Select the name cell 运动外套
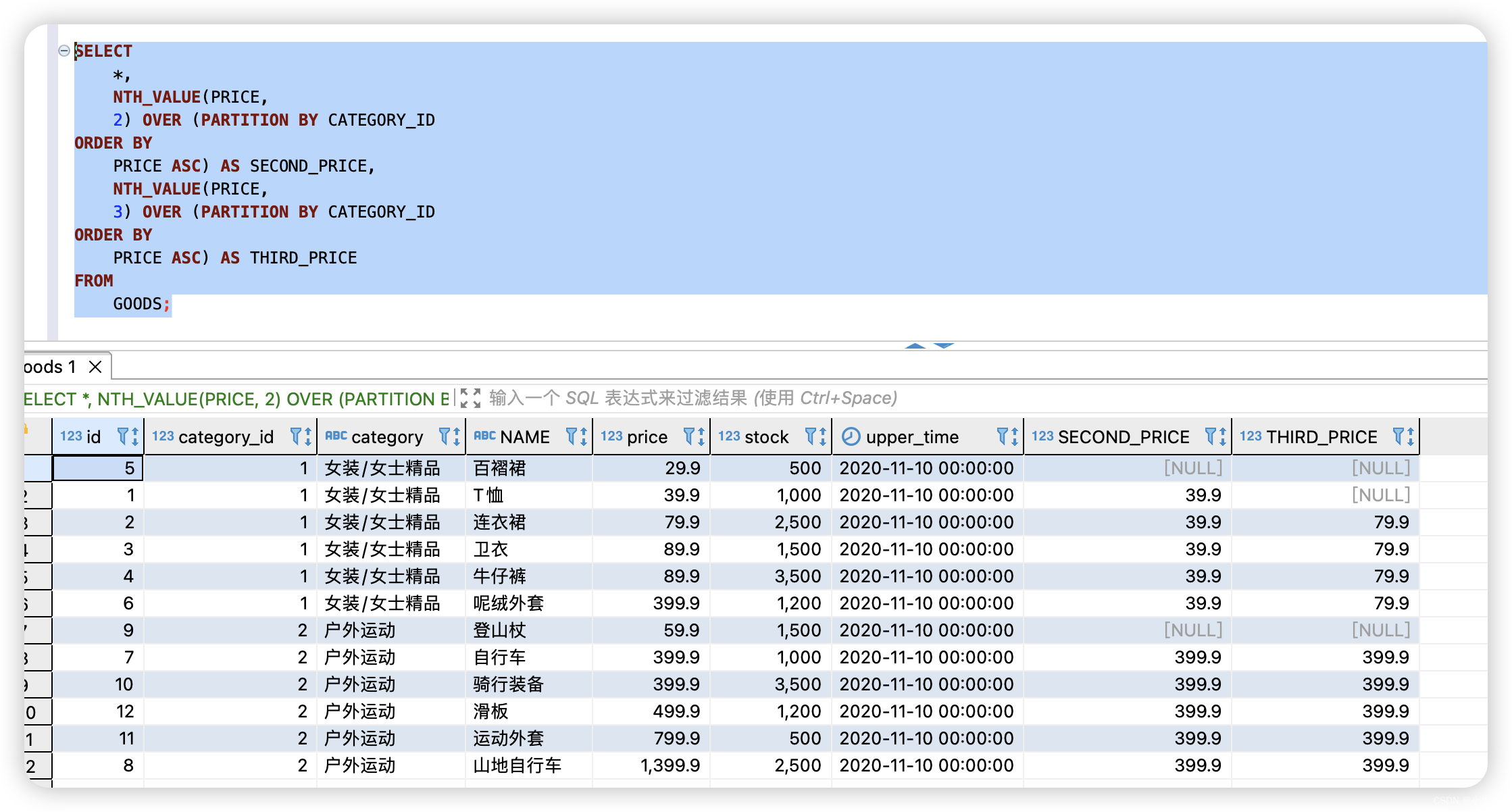Screen dimensions: 1512x812 pyautogui.click(x=529, y=738)
